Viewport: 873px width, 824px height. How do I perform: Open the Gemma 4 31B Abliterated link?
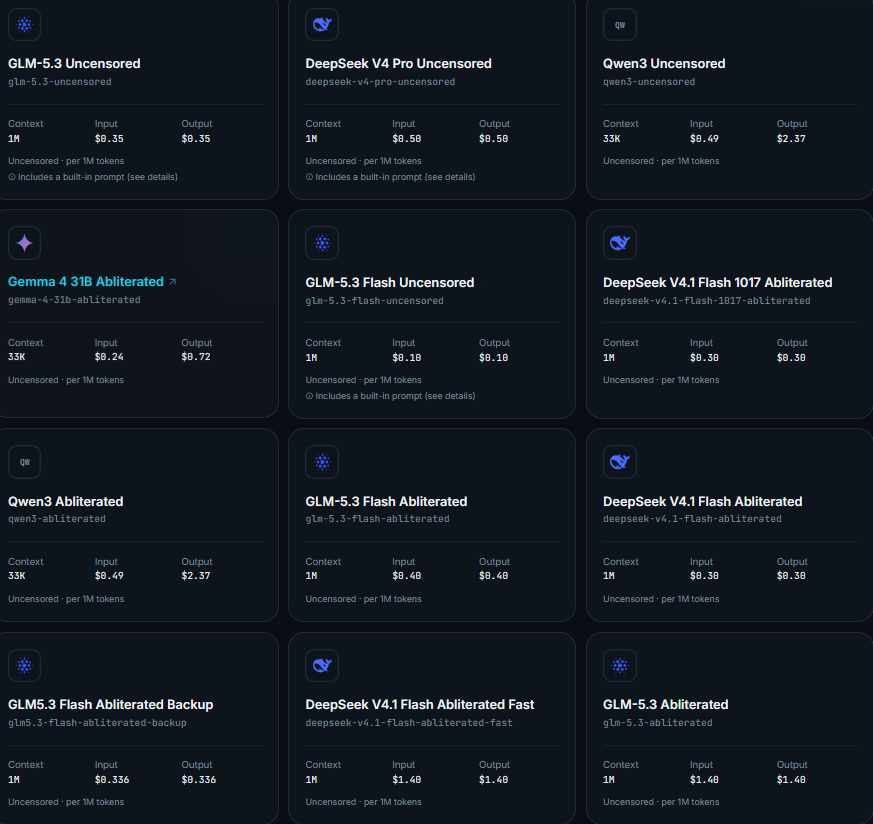click(x=86, y=282)
